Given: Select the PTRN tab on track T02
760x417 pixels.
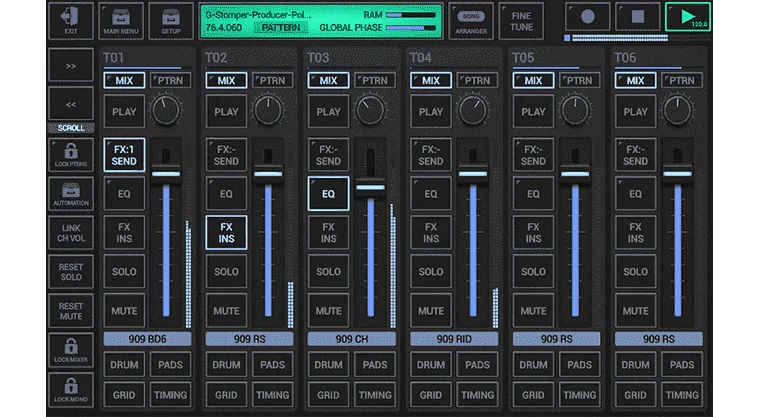Looking at the screenshot, I should click(x=272, y=80).
